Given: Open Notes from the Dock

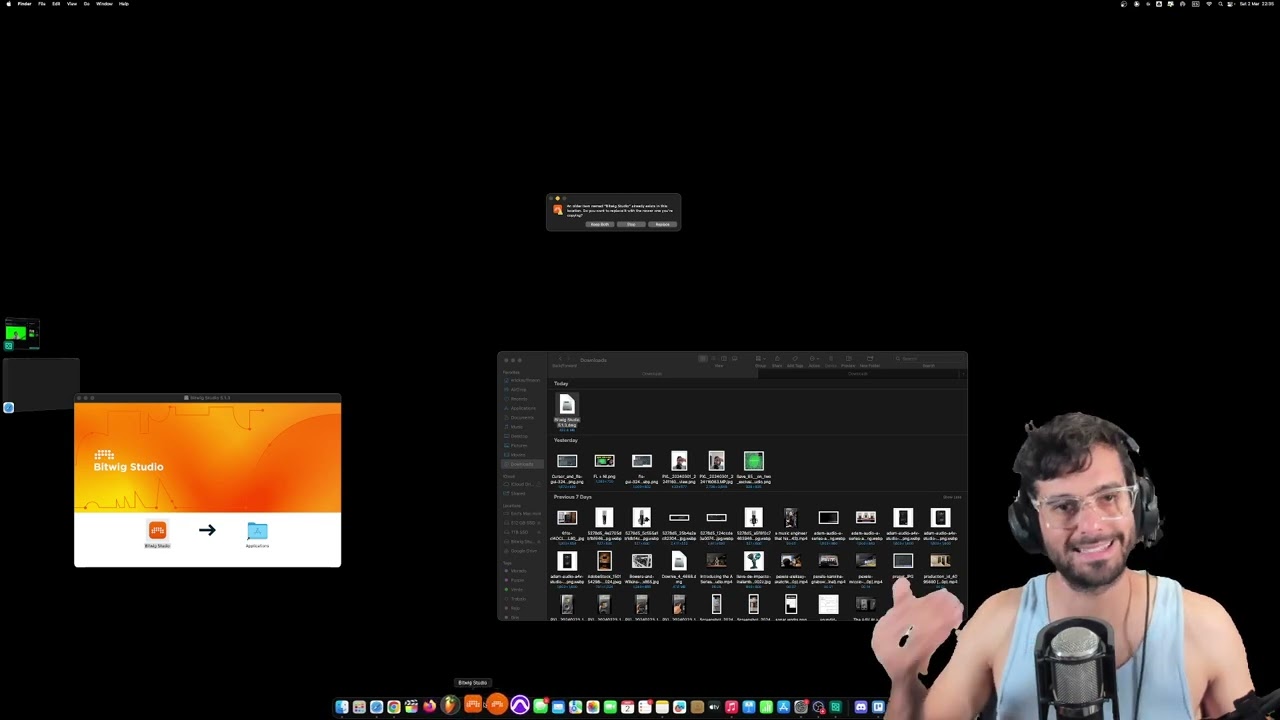Looking at the screenshot, I should point(662,707).
